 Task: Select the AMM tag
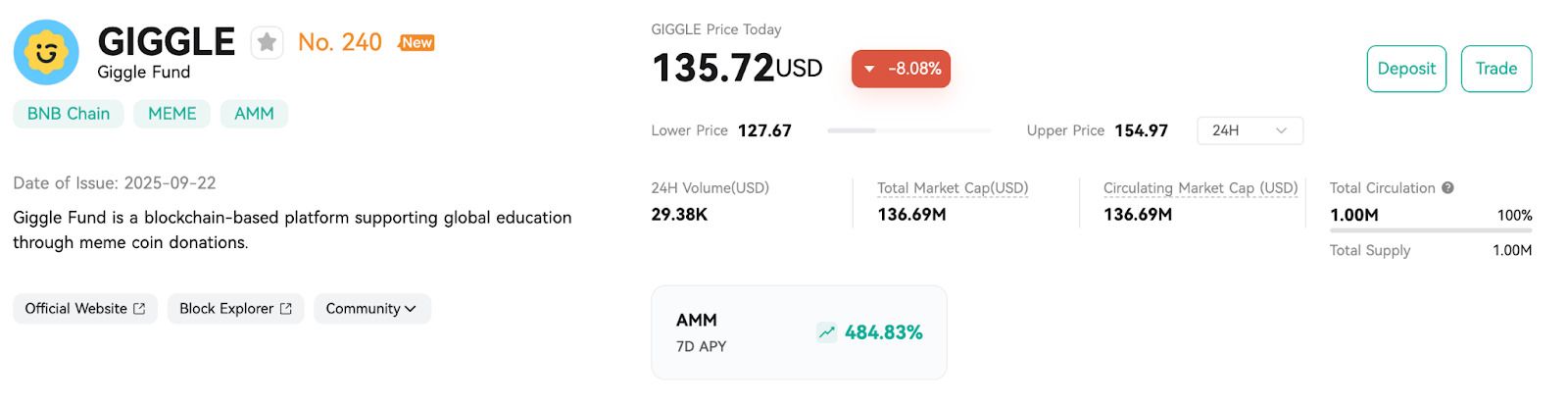coord(254,114)
